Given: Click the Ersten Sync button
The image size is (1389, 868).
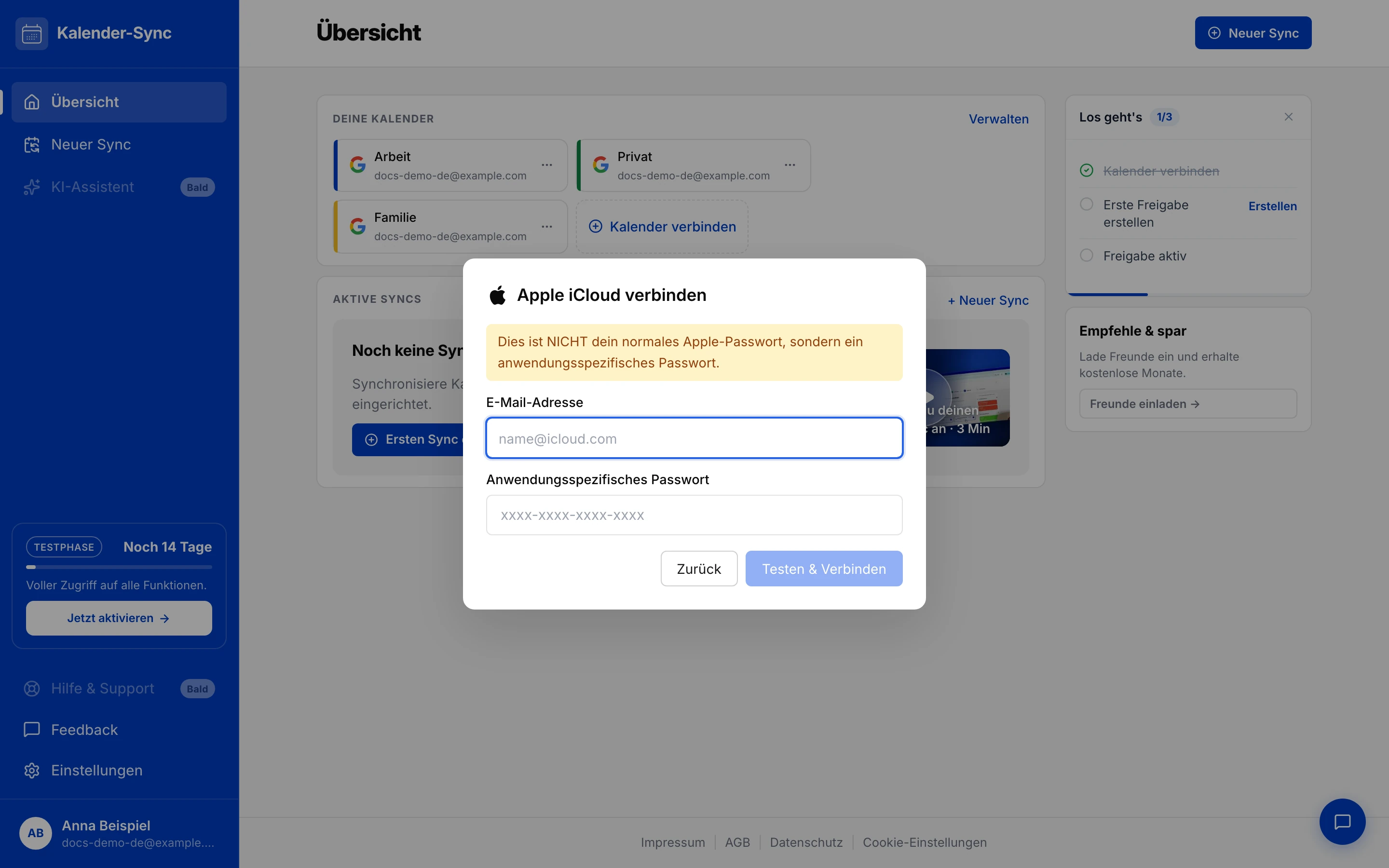Looking at the screenshot, I should 409,440.
